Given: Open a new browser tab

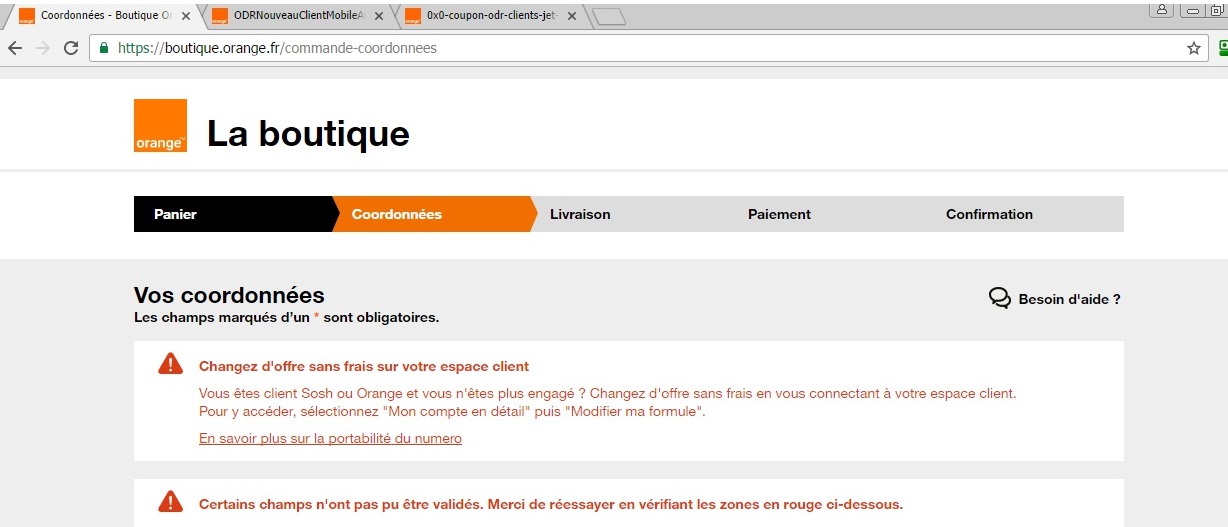Looking at the screenshot, I should [x=609, y=16].
